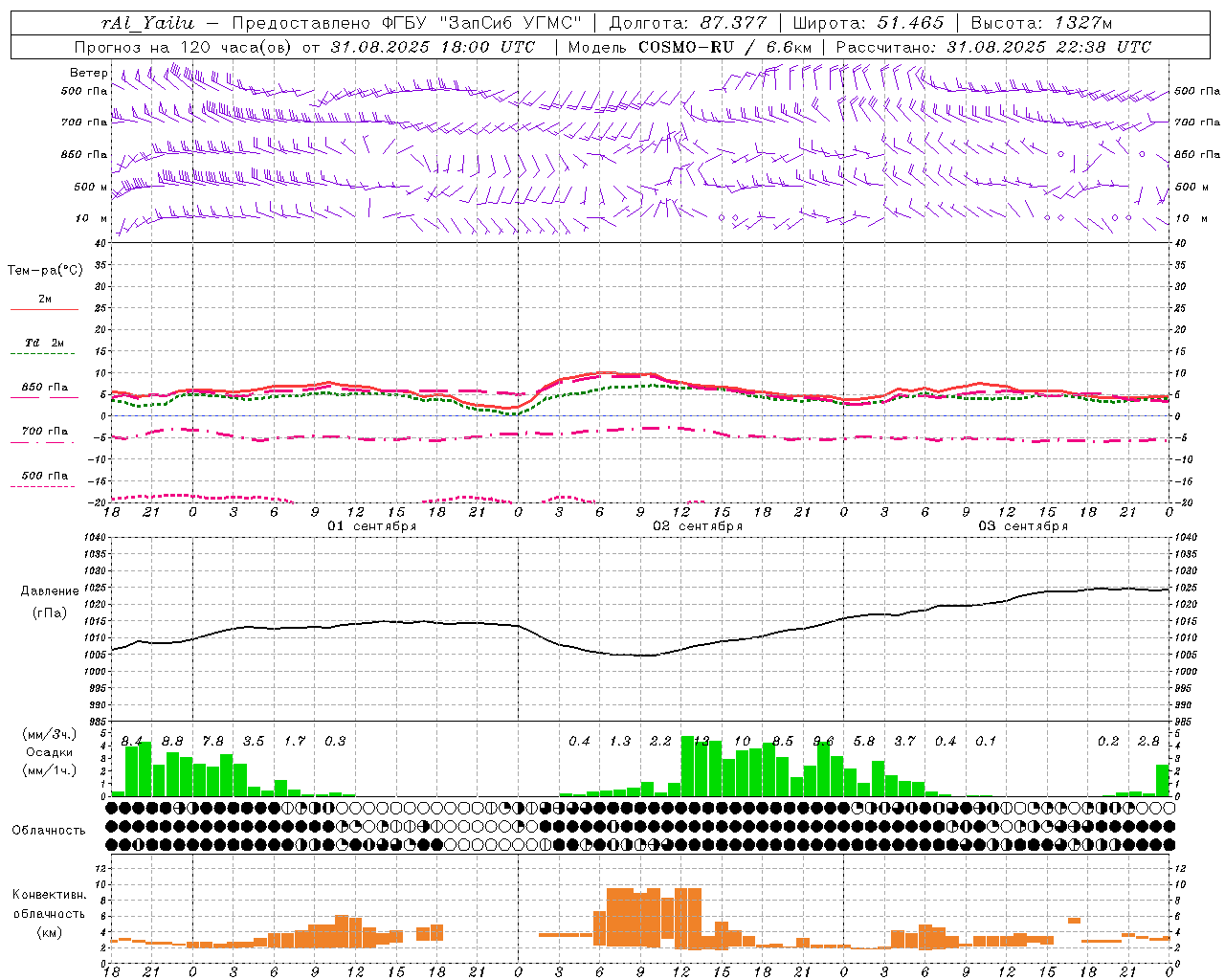Click the 7.8 three-hour precipitation value
Viewport: 1225px width, 980px height.
tap(212, 741)
